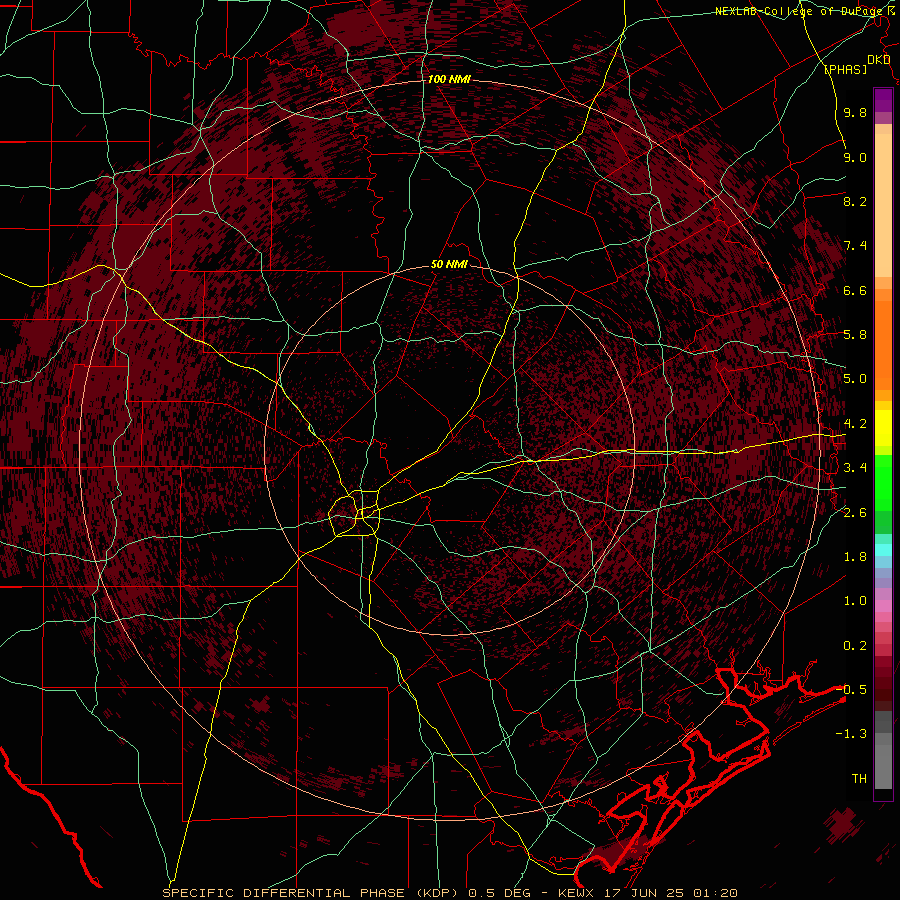Click the yellow segment of the color bar

883,428
